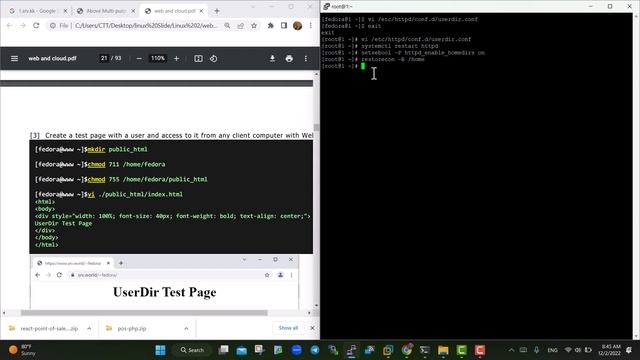
Task: Click the ENG language indicator
Action: [552, 350]
